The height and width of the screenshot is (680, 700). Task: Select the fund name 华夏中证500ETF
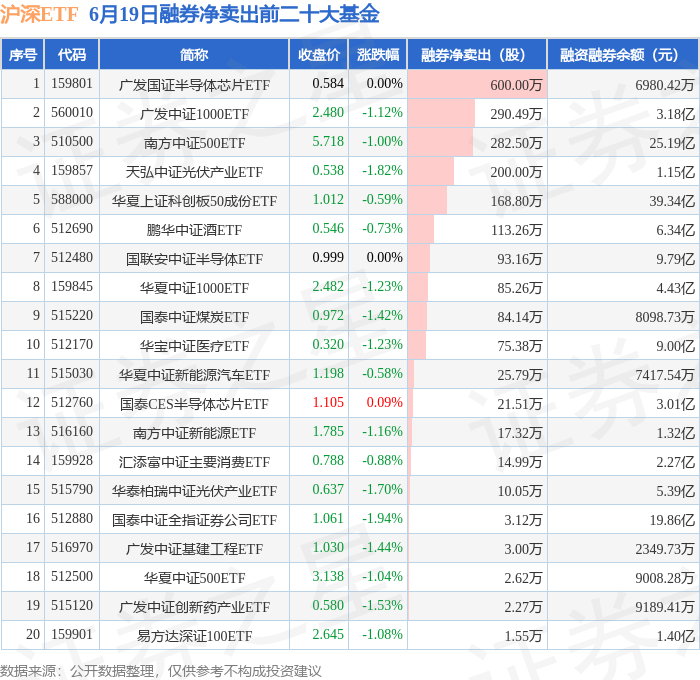pos(194,578)
